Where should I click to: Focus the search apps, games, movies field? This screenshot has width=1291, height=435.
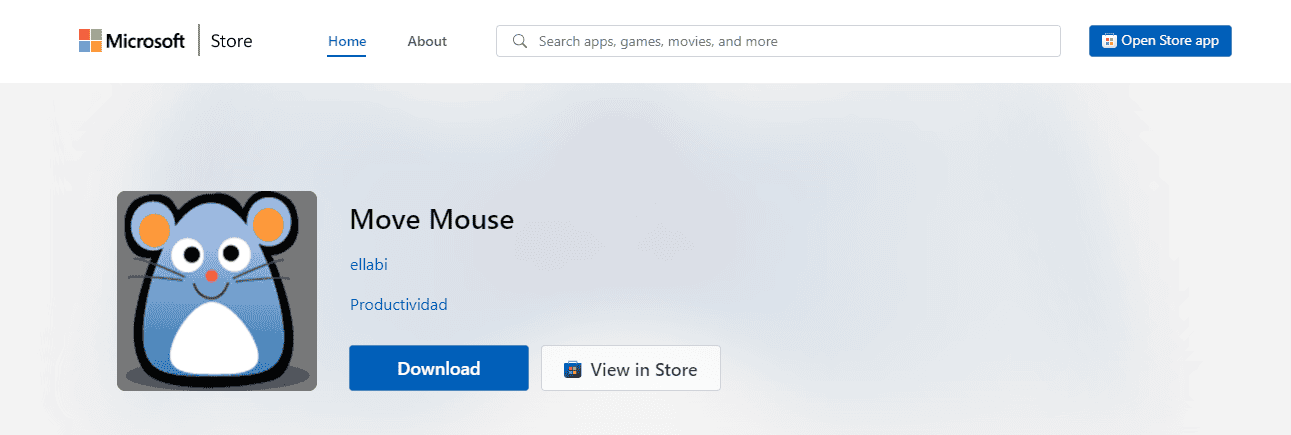pyautogui.click(x=778, y=41)
